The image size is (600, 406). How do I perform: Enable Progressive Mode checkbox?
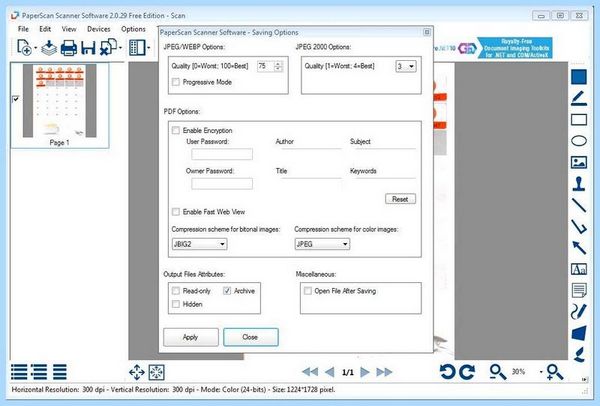point(176,82)
